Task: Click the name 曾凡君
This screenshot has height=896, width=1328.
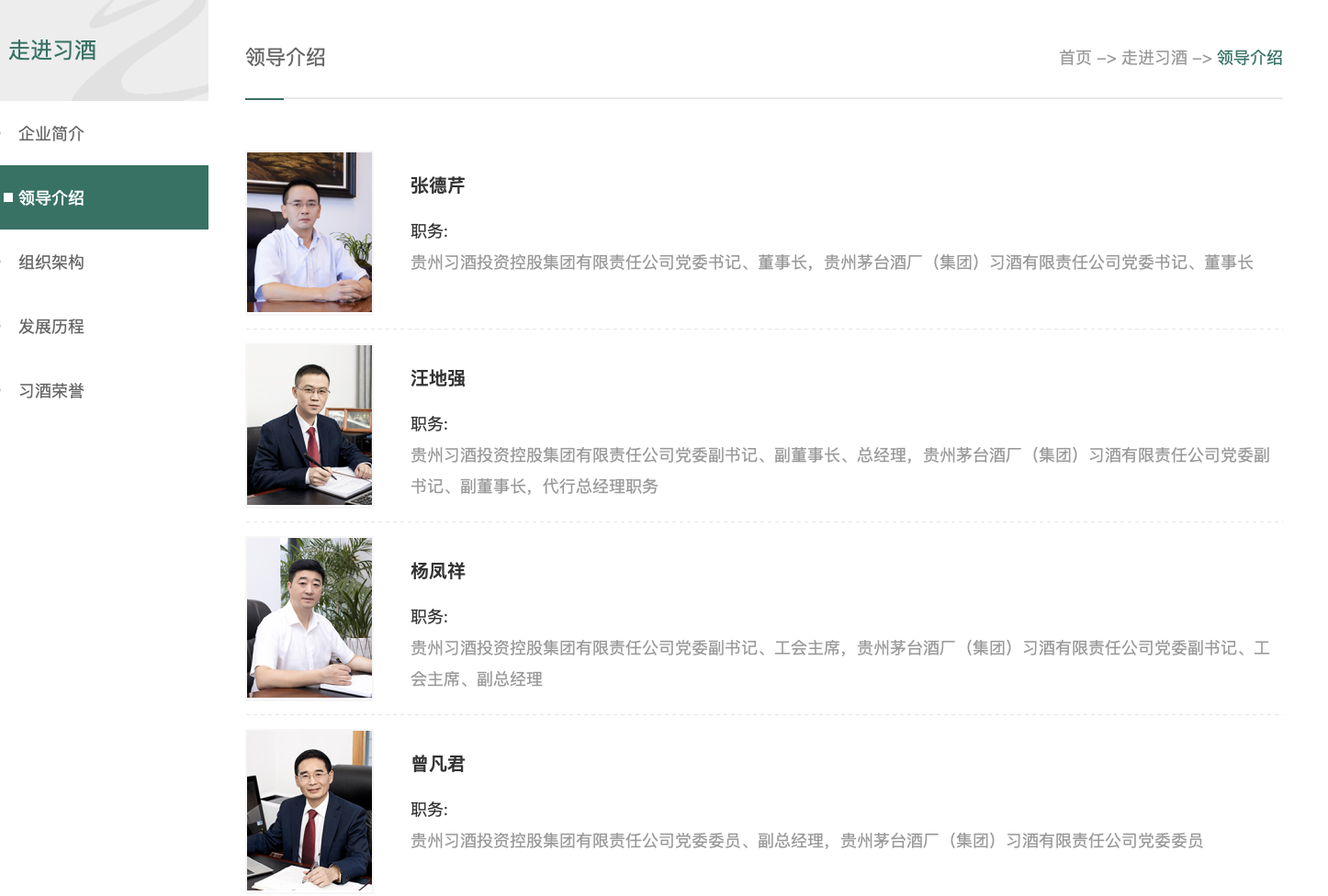Action: 437,764
